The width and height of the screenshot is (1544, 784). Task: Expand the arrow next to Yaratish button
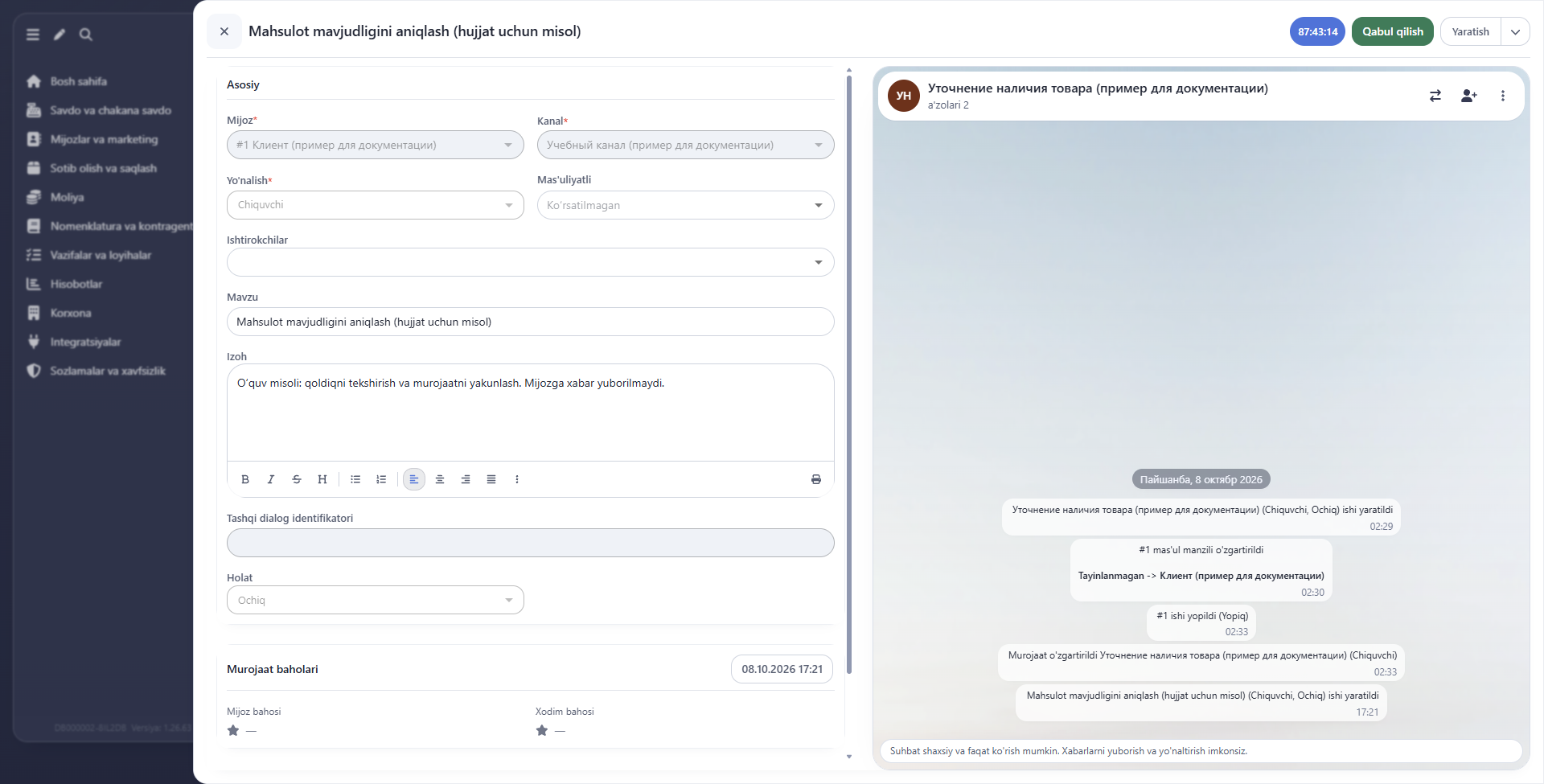[x=1515, y=32]
